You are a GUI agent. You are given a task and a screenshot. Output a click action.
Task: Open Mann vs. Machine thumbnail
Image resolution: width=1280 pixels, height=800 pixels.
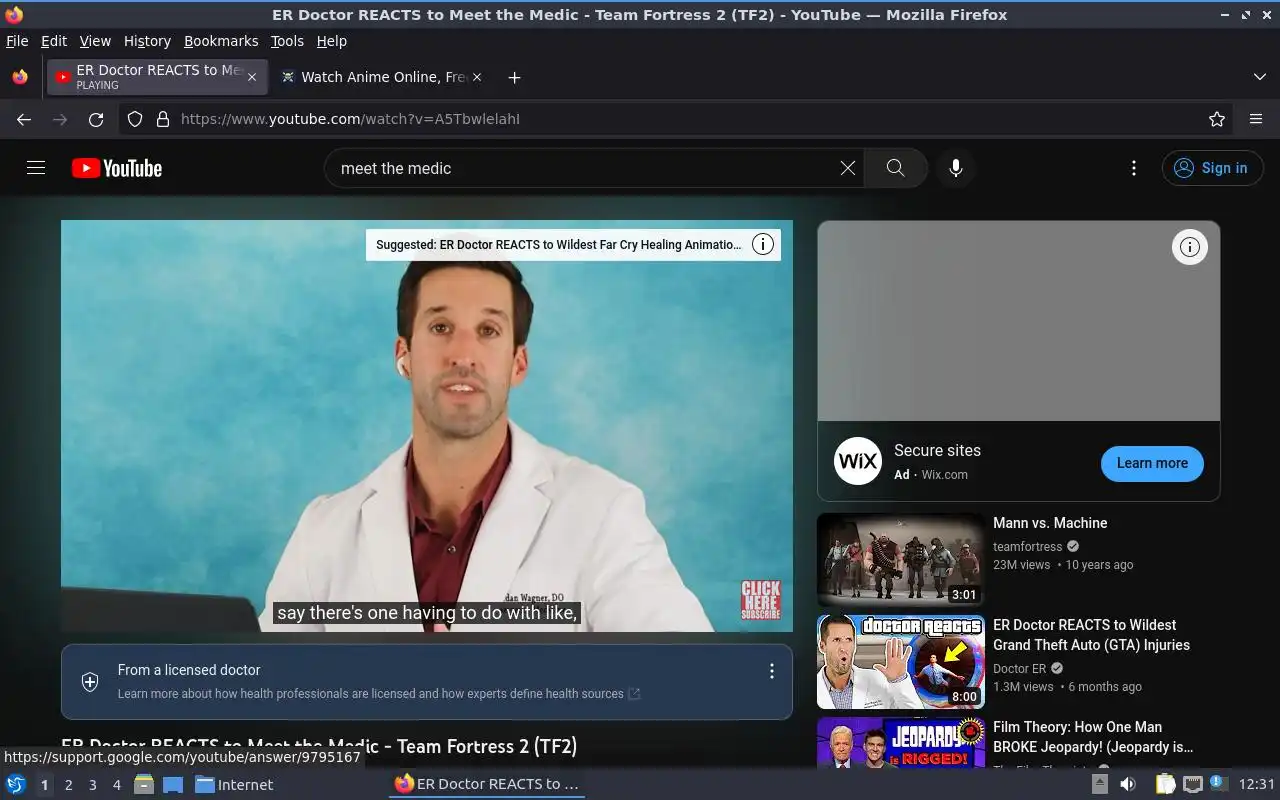[901, 560]
